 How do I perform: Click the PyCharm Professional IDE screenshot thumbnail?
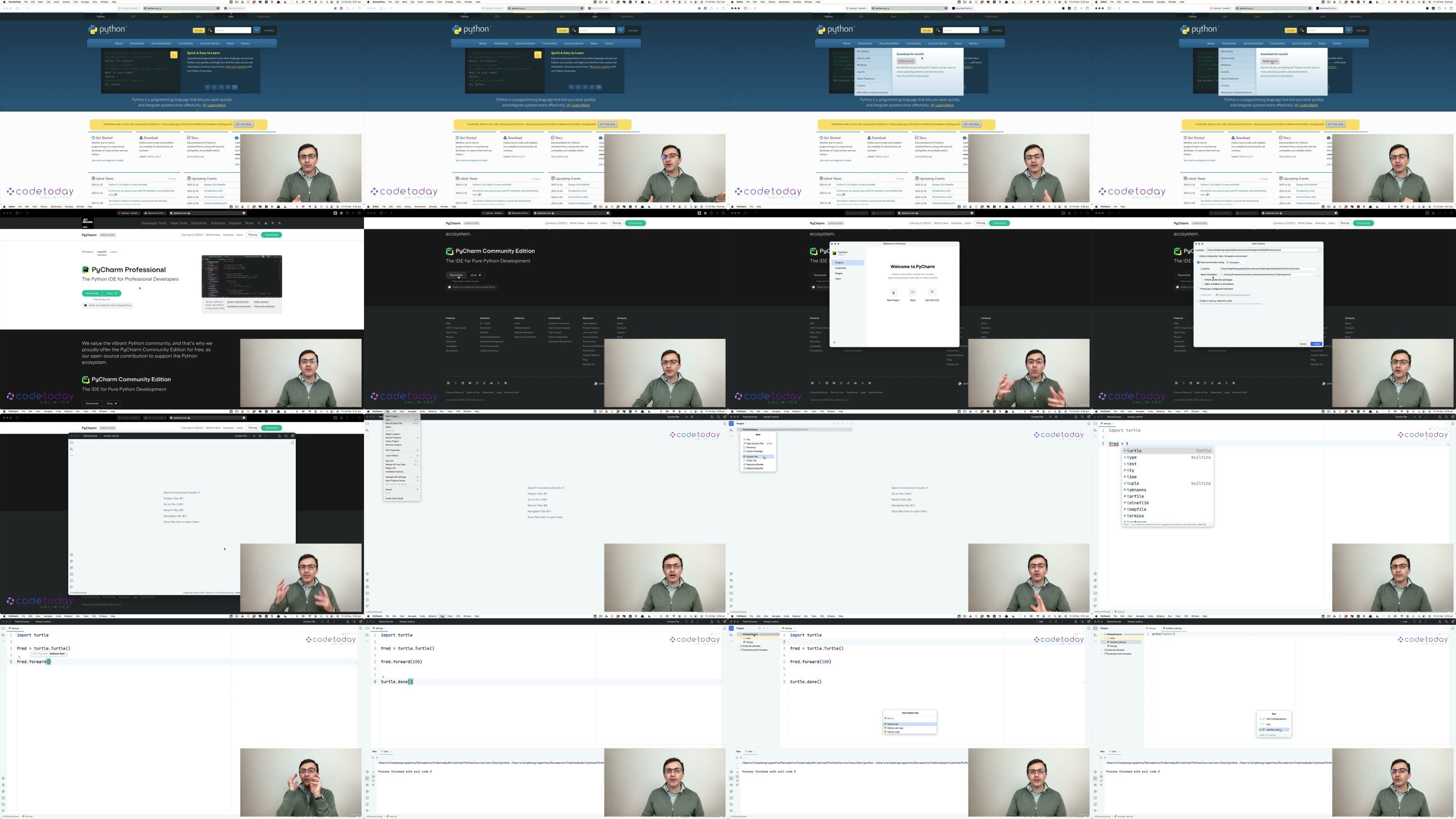pos(242,276)
